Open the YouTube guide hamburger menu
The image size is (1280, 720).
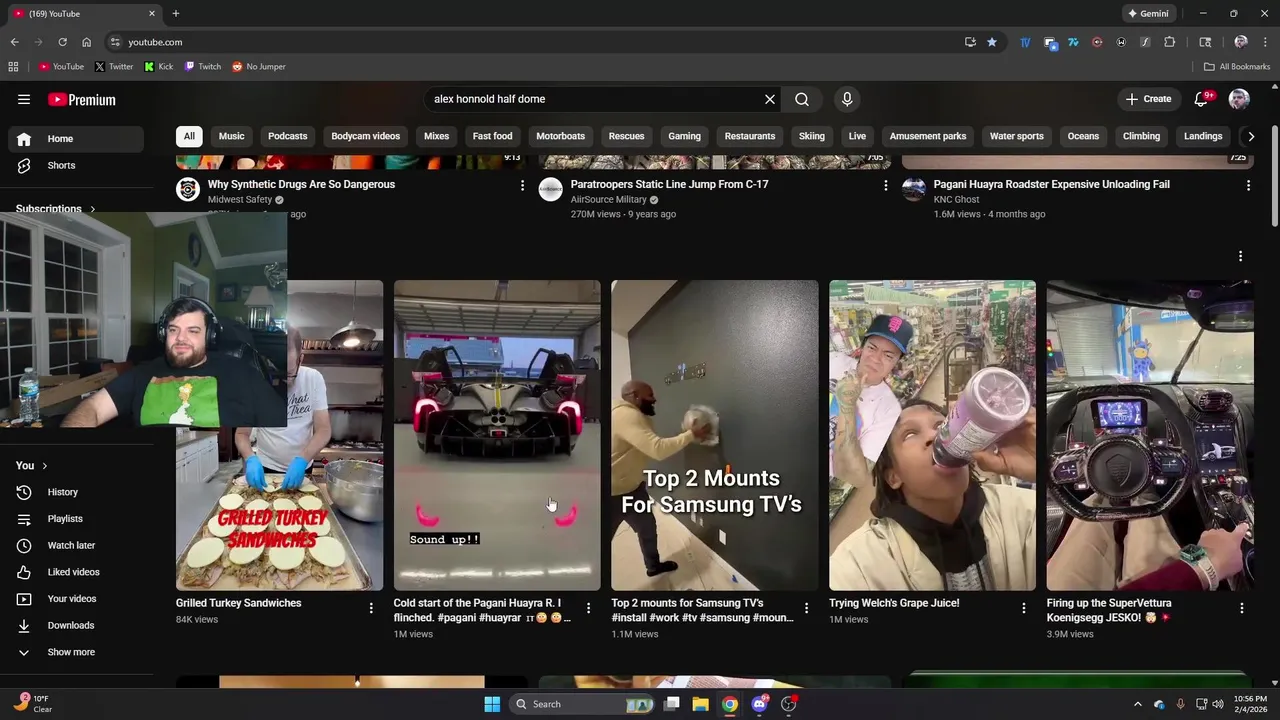(x=24, y=99)
